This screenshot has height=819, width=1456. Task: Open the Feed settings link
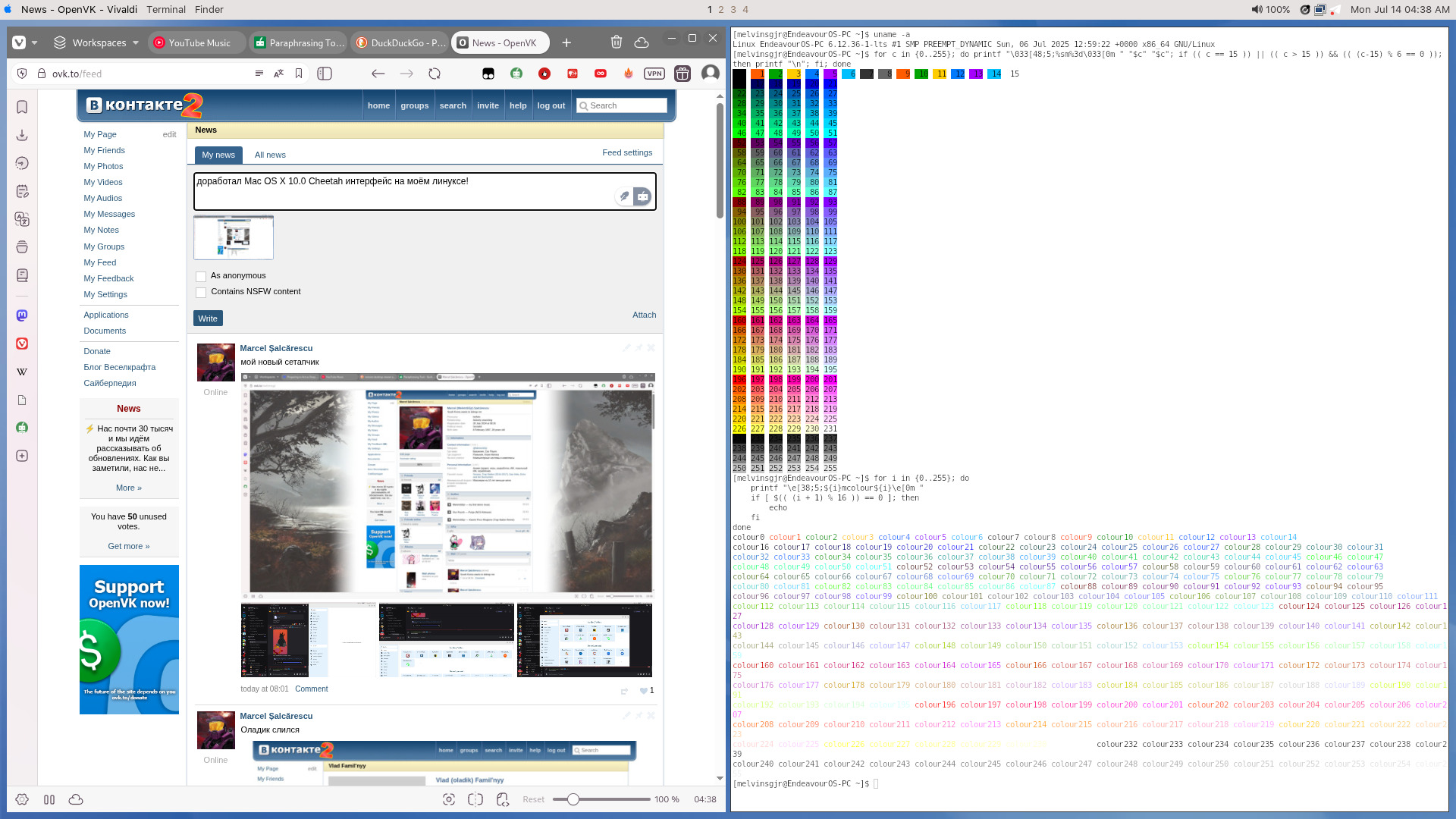pos(626,152)
